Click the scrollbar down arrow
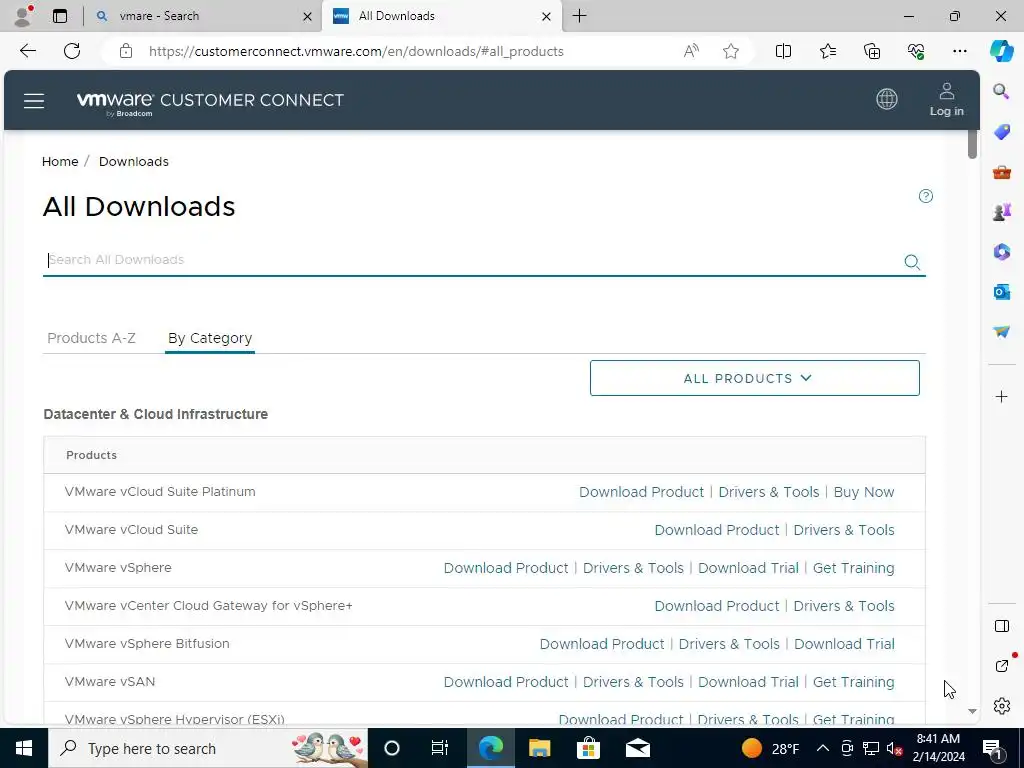The image size is (1024, 768). (972, 711)
